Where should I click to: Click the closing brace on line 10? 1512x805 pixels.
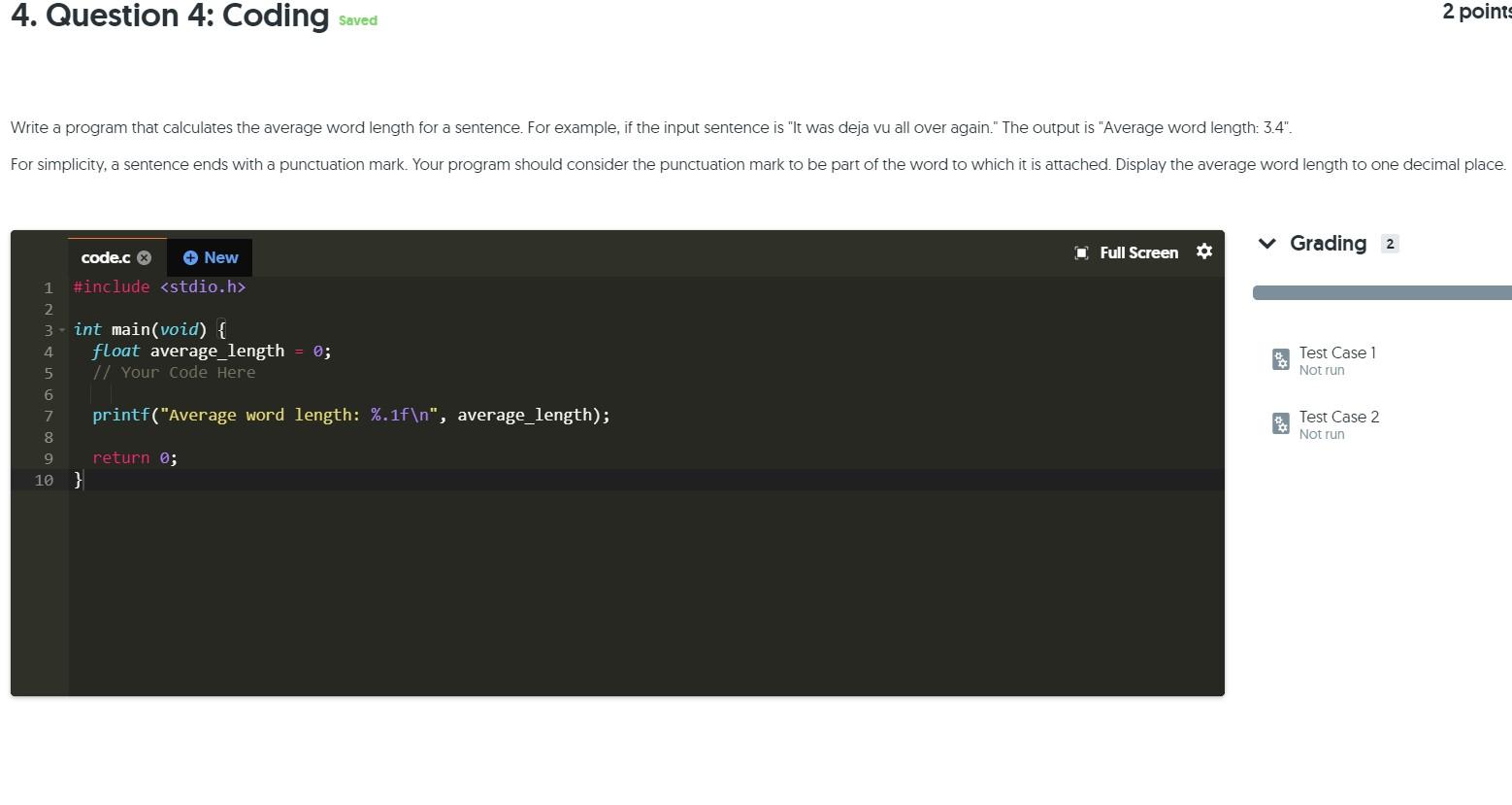click(79, 479)
